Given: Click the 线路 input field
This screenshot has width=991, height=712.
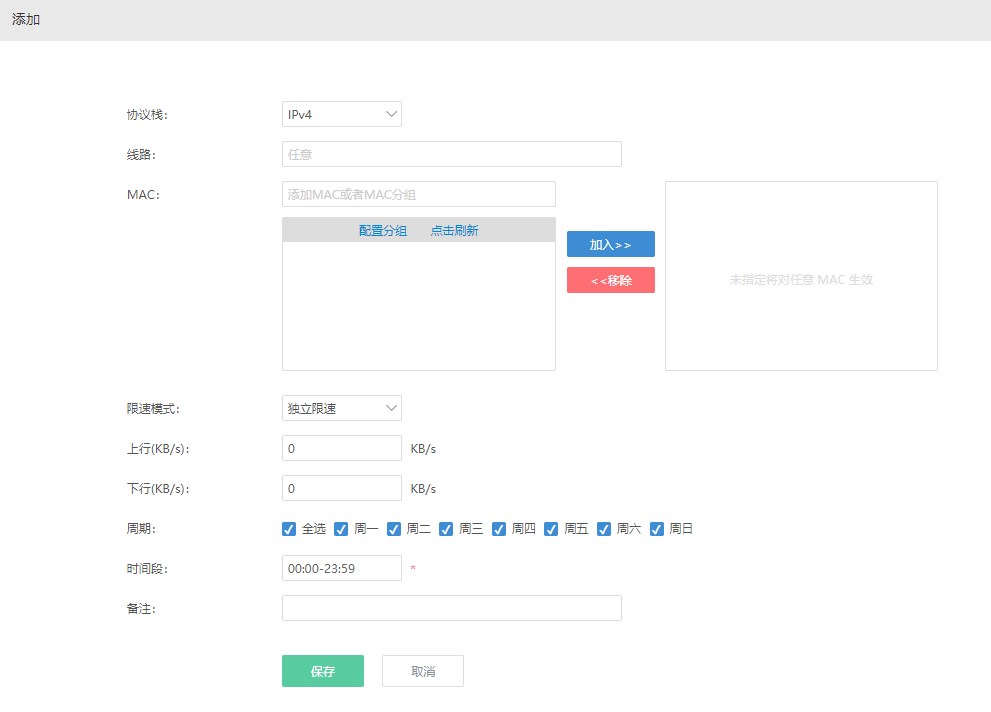Looking at the screenshot, I should [x=451, y=154].
